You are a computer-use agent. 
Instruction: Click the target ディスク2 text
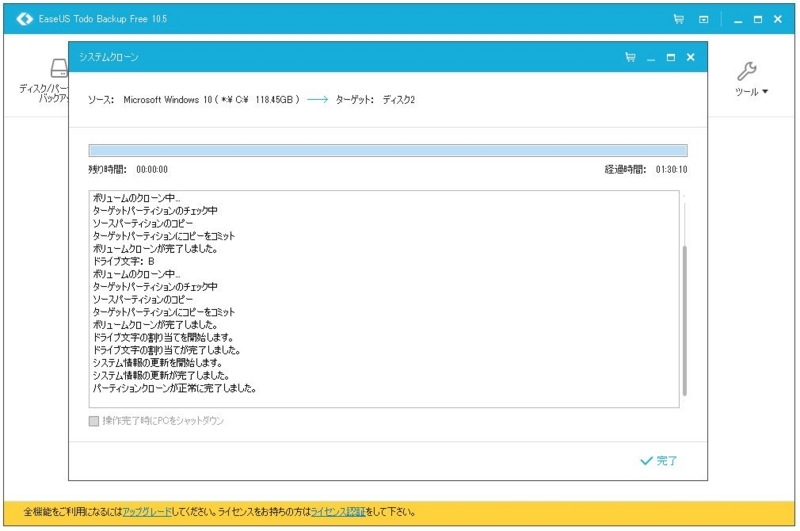pyautogui.click(x=398, y=100)
